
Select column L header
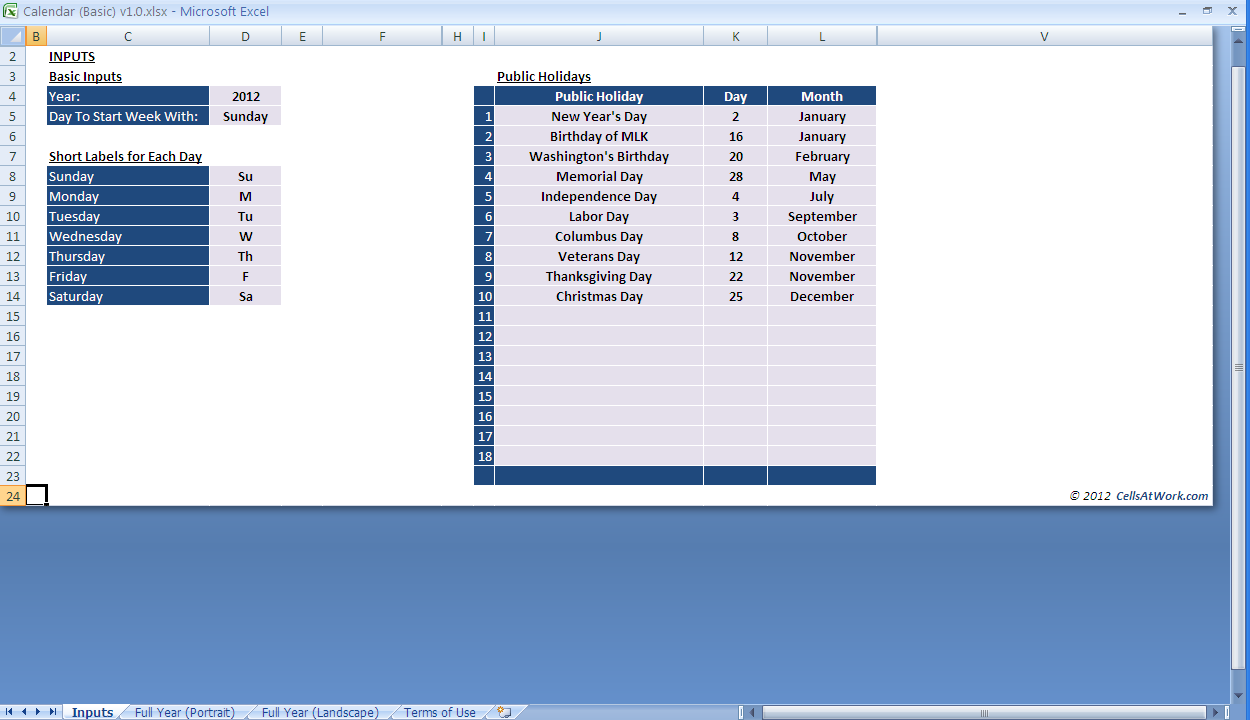click(x=822, y=37)
